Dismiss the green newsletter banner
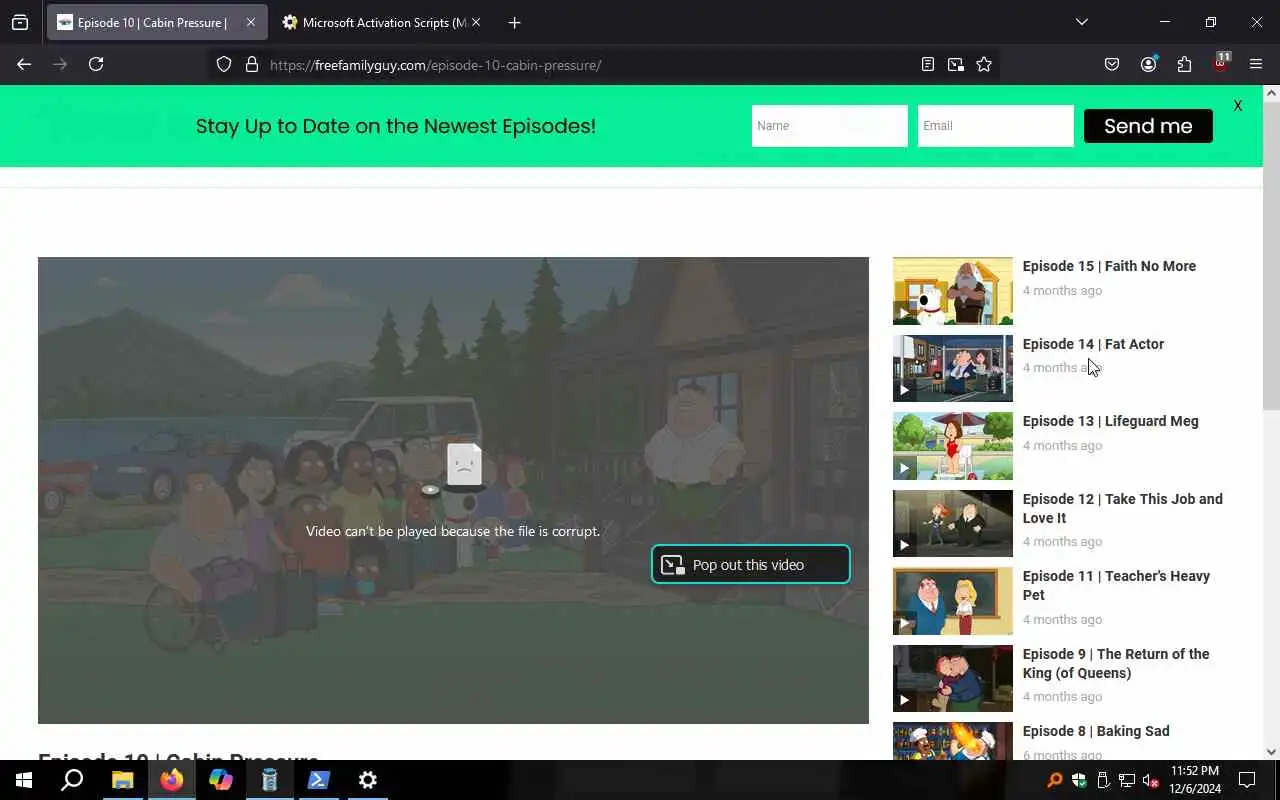Viewport: 1280px width, 800px height. point(1238,106)
